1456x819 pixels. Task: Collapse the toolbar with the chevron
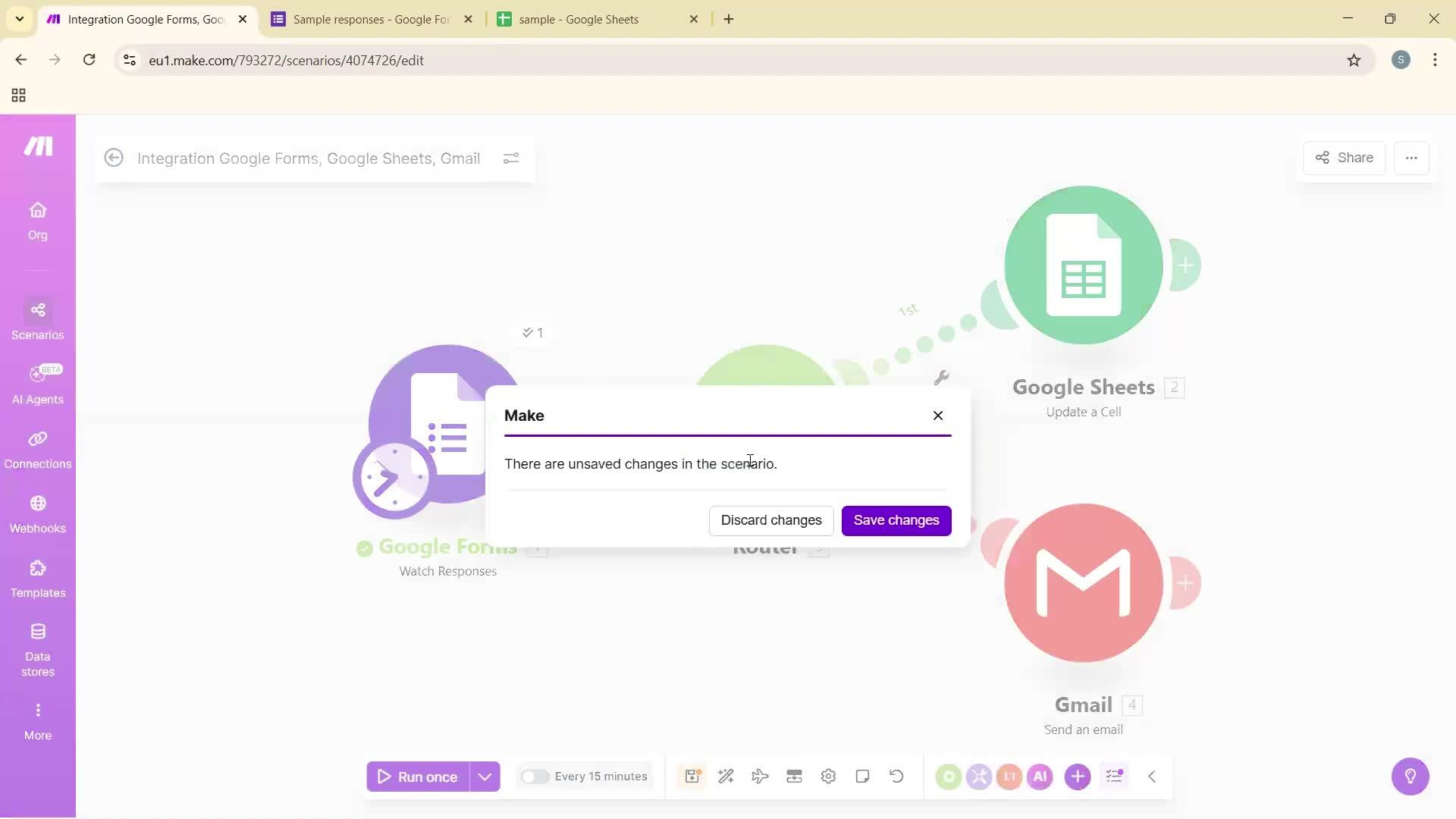(1151, 776)
